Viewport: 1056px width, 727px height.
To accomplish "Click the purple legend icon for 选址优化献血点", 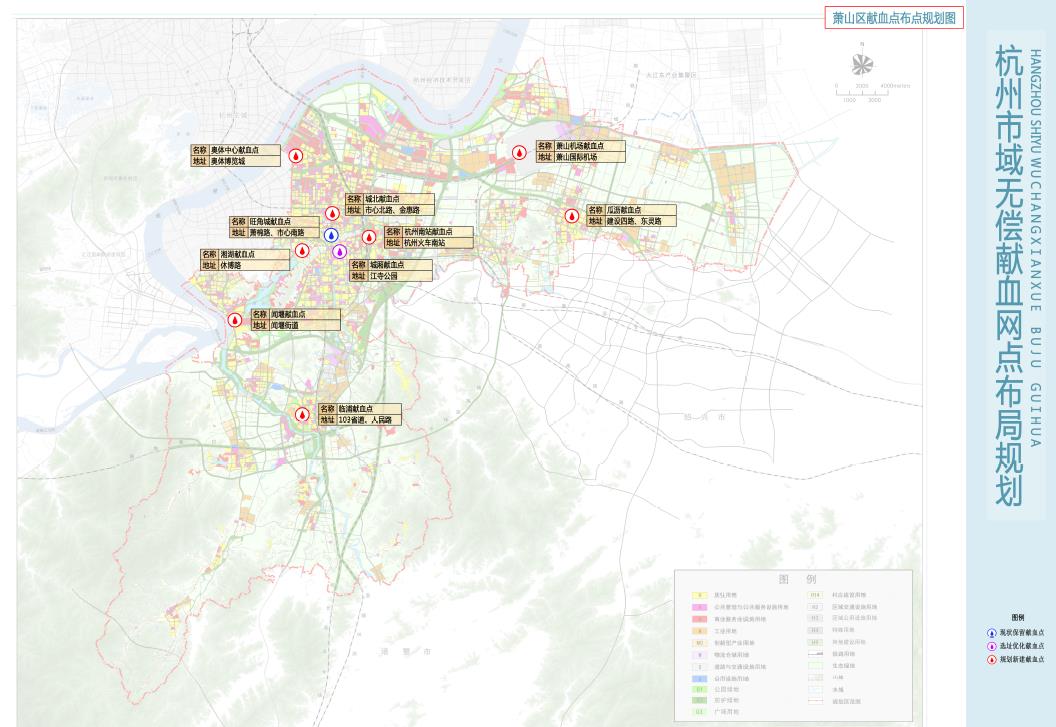I will click(x=991, y=645).
